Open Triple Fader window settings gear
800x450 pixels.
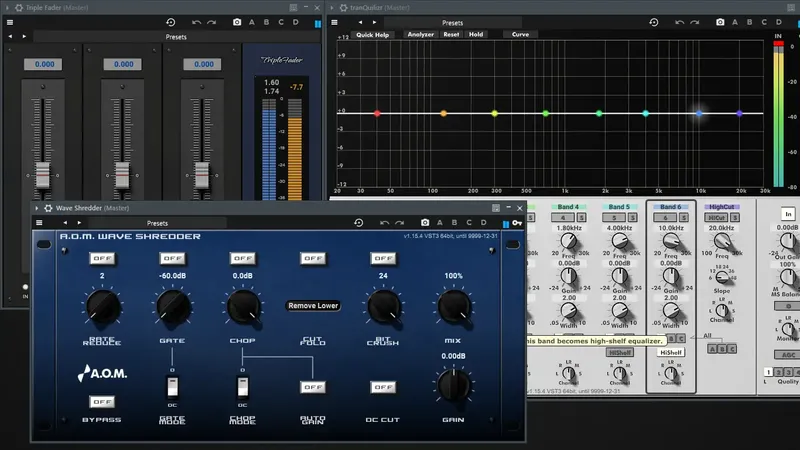coord(19,8)
